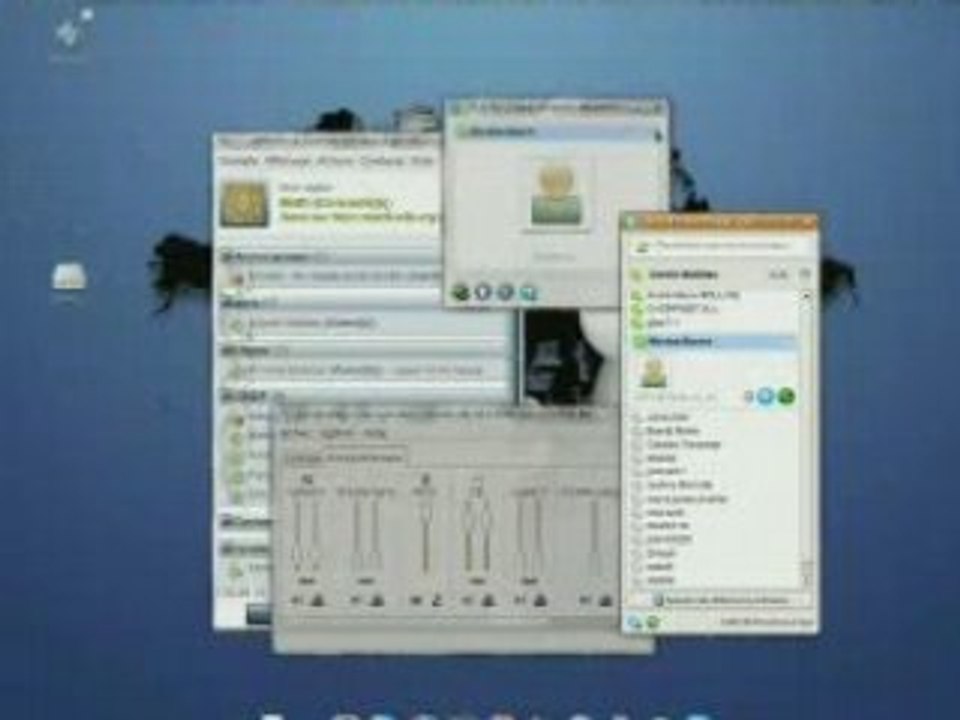Click the small control at the far right of the contact list header
960x720 pixels.
pyautogui.click(x=806, y=274)
